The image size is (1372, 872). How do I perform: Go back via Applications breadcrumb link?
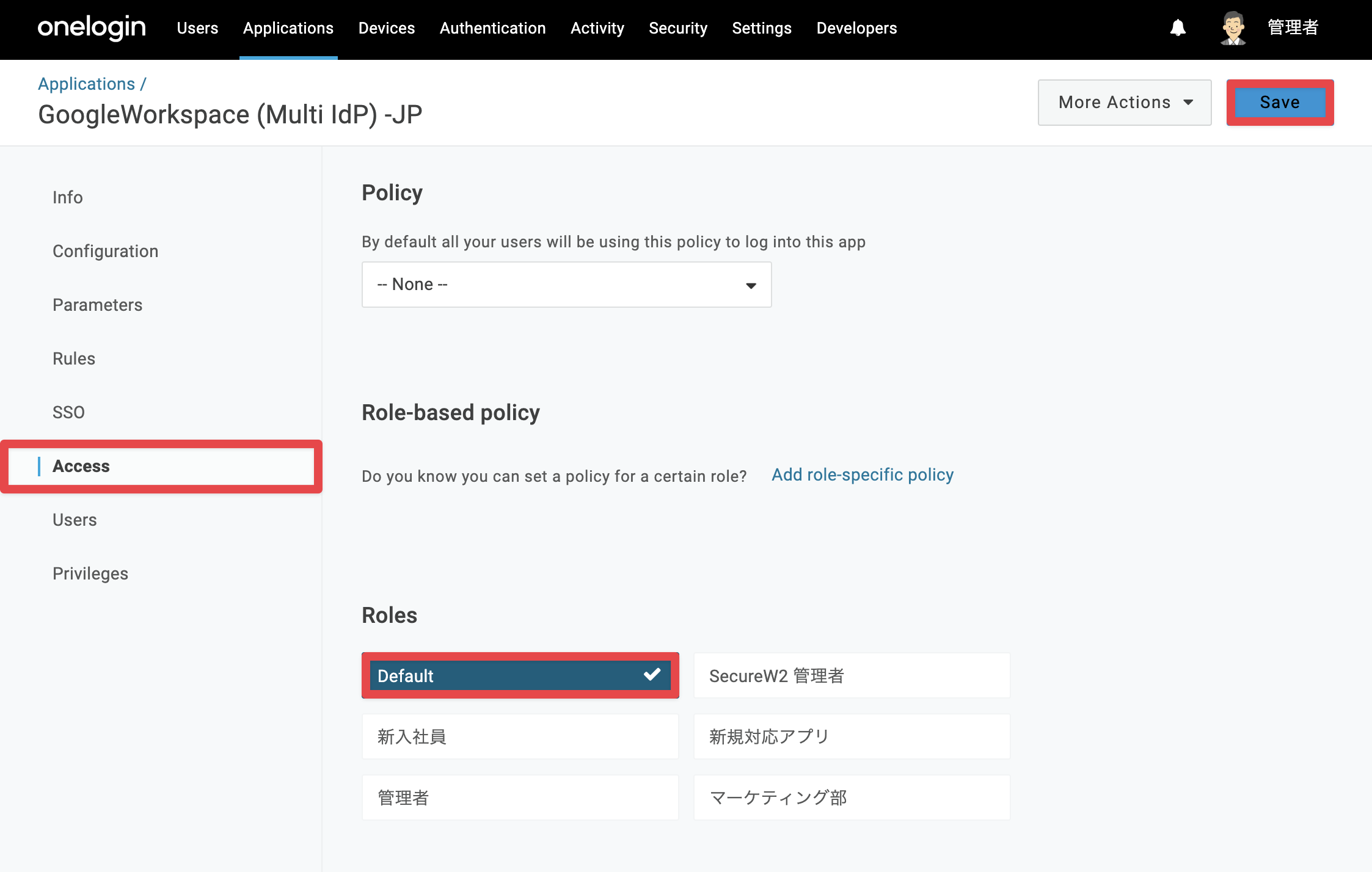click(x=86, y=84)
